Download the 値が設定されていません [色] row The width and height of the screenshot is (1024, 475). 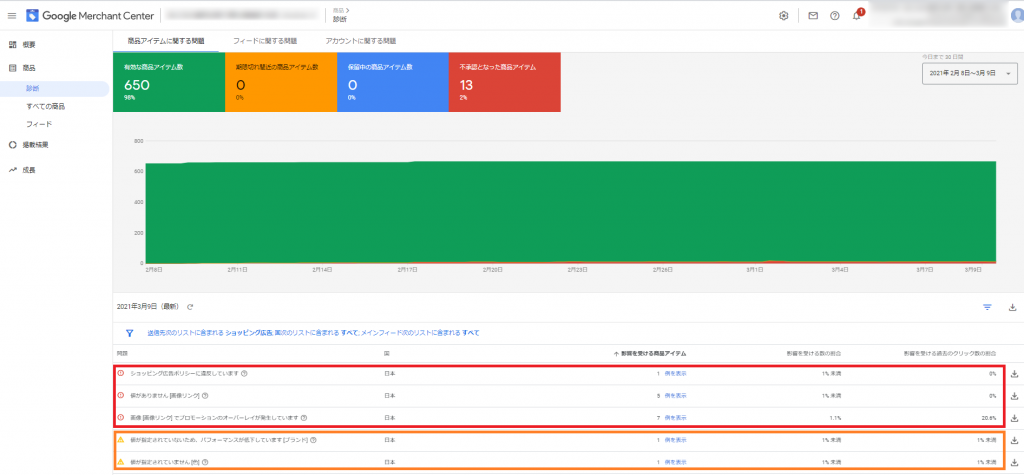1014,462
